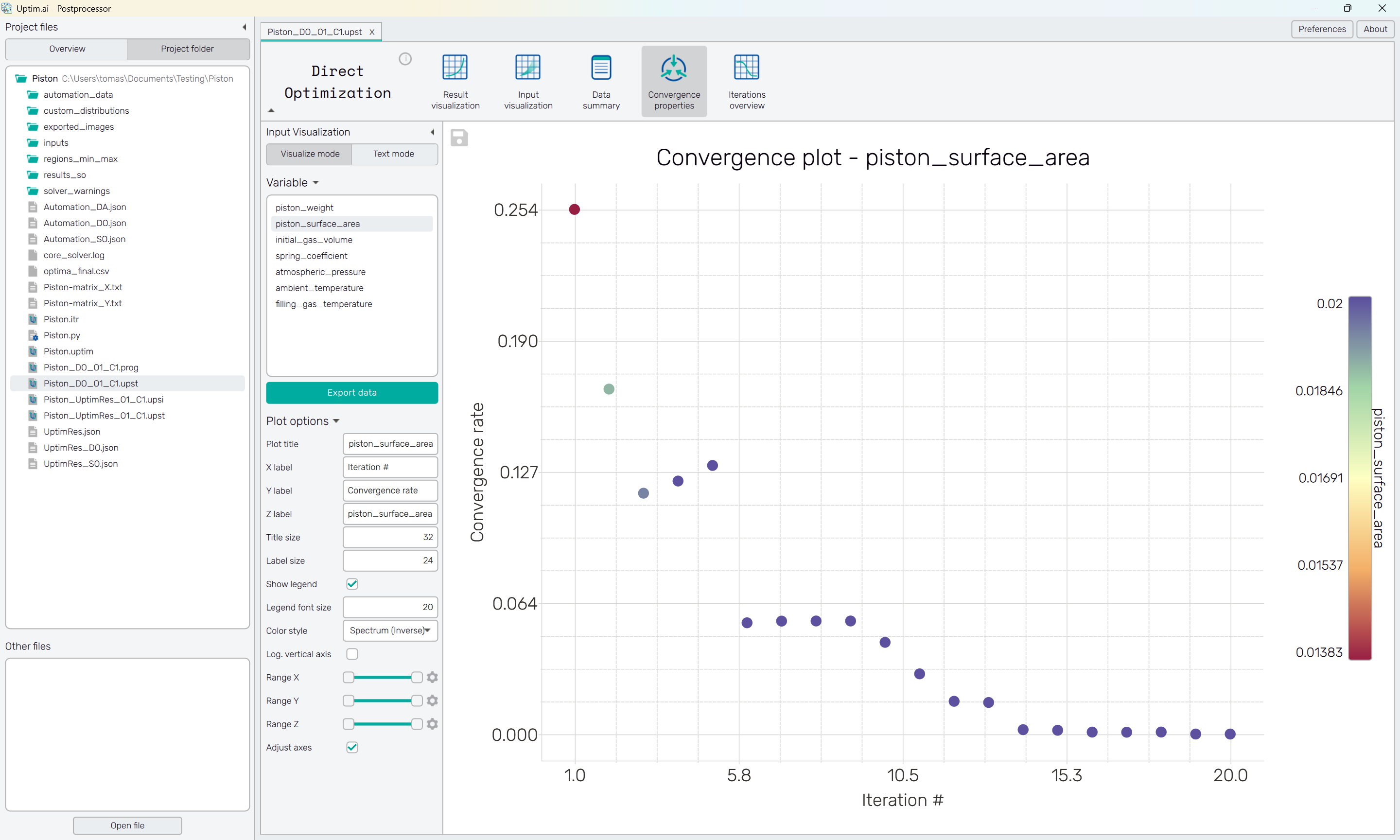Open Range X settings gear

coord(432,677)
